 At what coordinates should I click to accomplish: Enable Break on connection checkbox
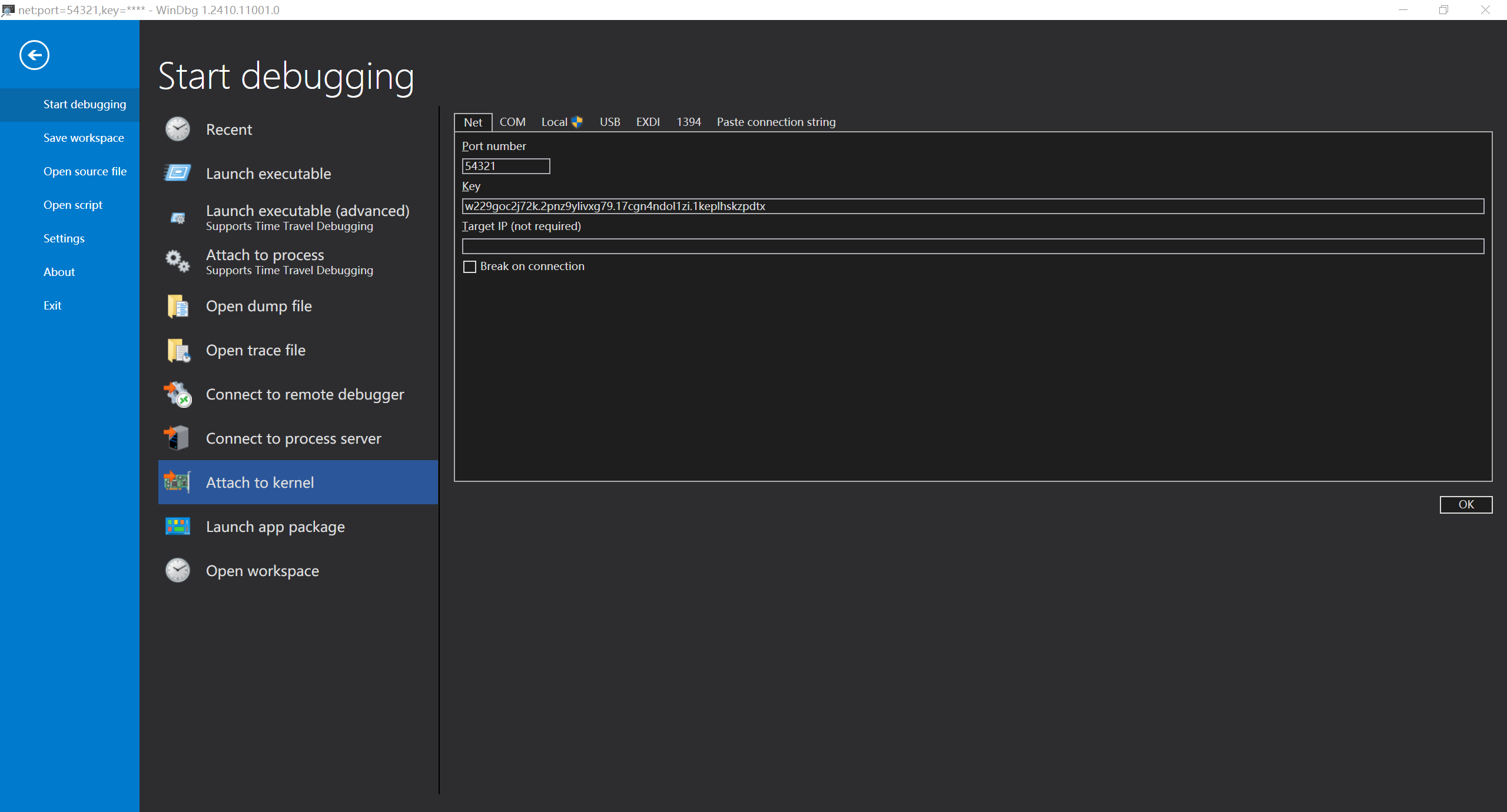pyautogui.click(x=470, y=267)
